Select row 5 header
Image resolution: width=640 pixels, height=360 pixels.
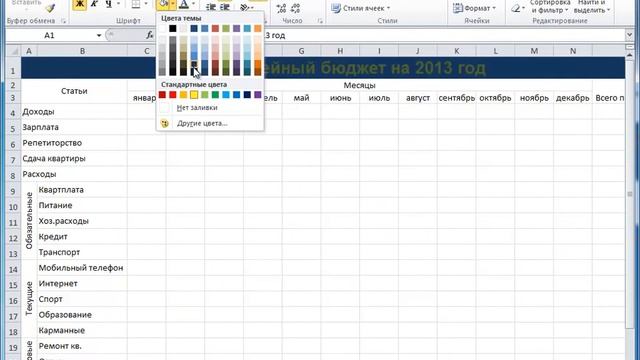click(13, 128)
